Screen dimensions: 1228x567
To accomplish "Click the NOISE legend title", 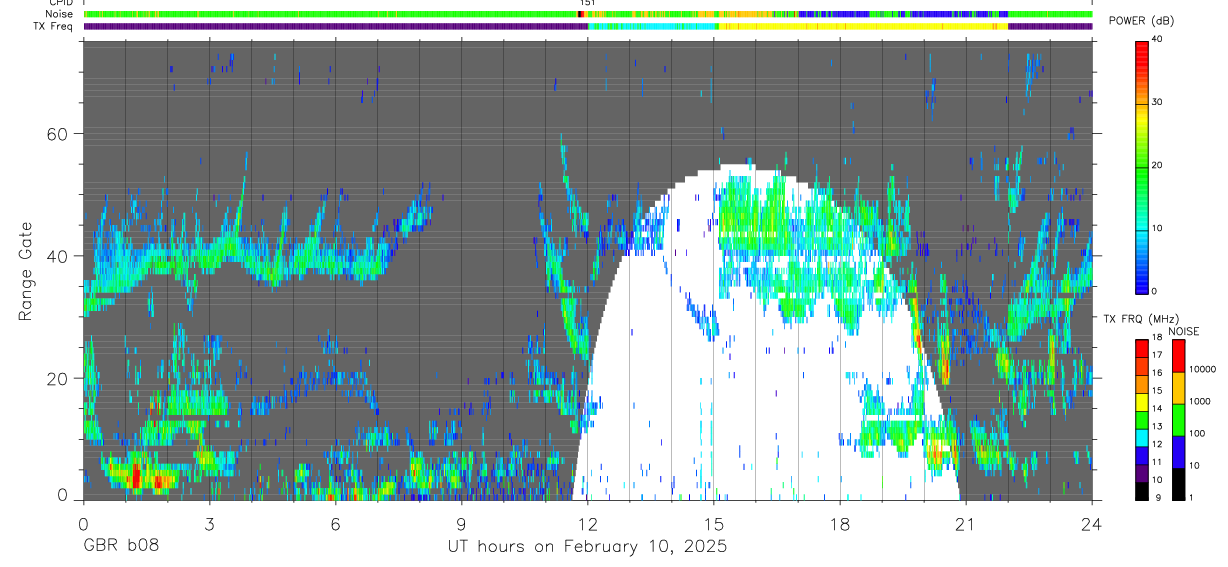I will click(x=1185, y=331).
